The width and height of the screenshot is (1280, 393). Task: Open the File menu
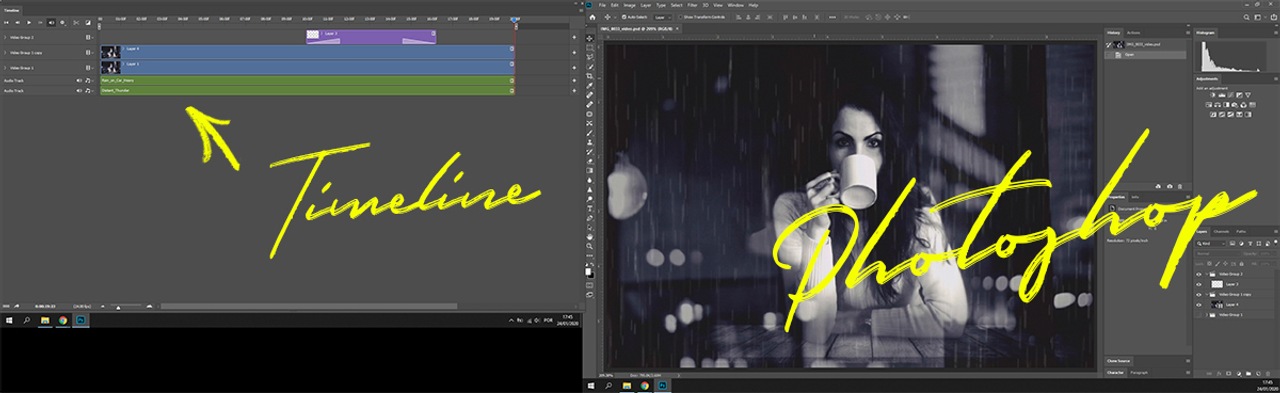pyautogui.click(x=602, y=5)
